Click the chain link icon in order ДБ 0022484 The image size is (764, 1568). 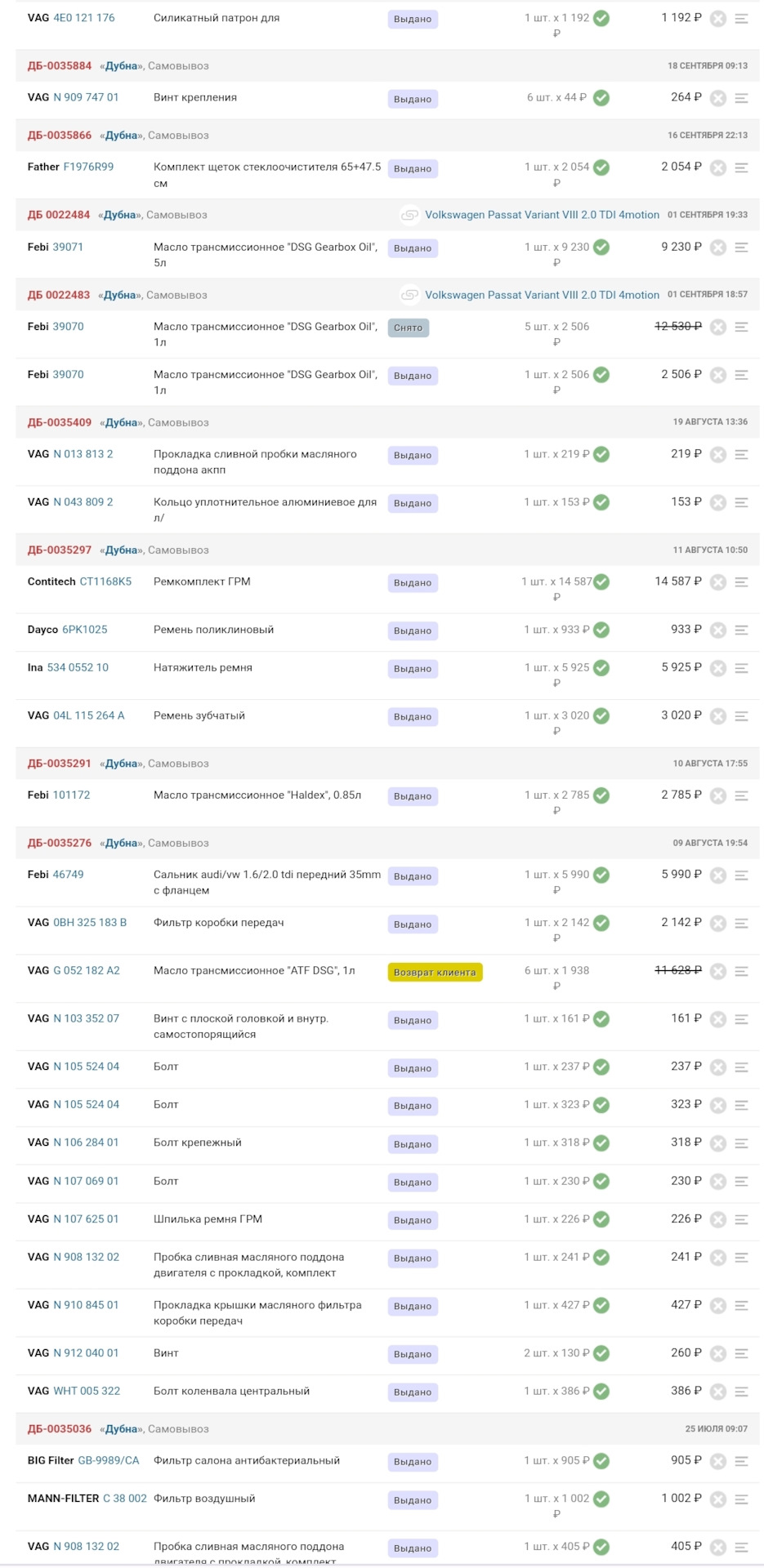click(x=409, y=216)
